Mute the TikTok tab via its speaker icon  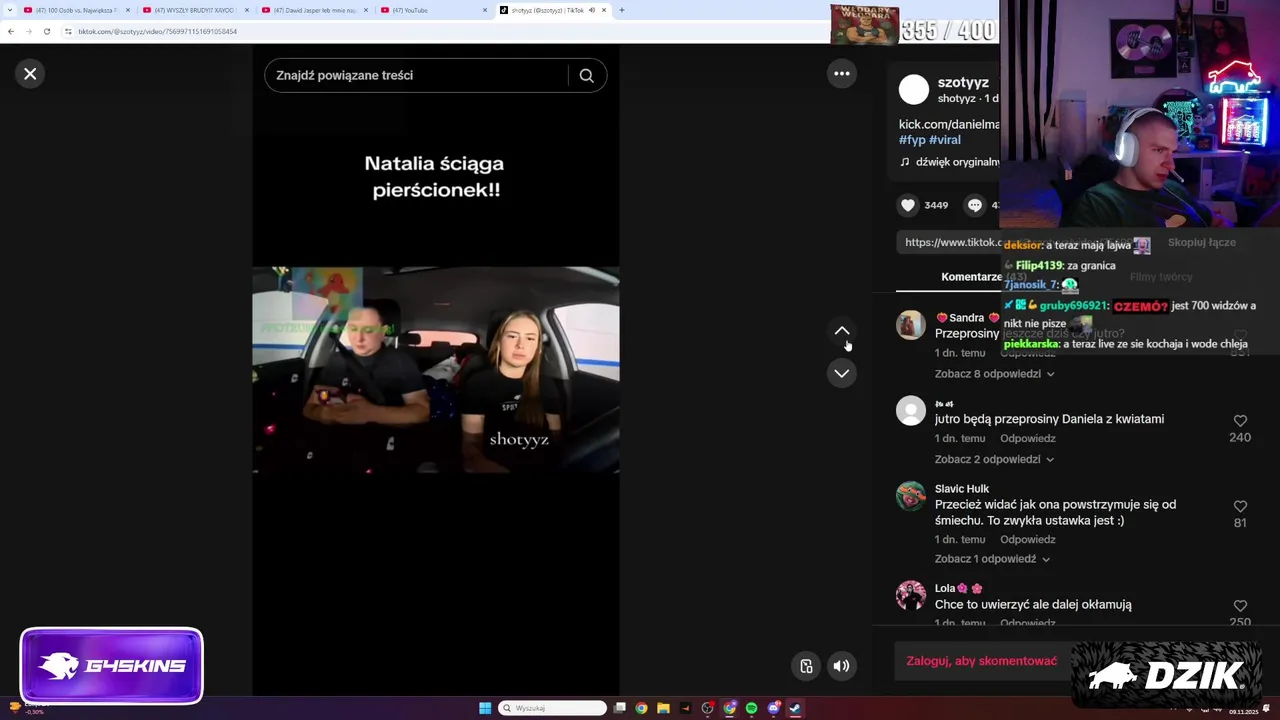coord(592,10)
